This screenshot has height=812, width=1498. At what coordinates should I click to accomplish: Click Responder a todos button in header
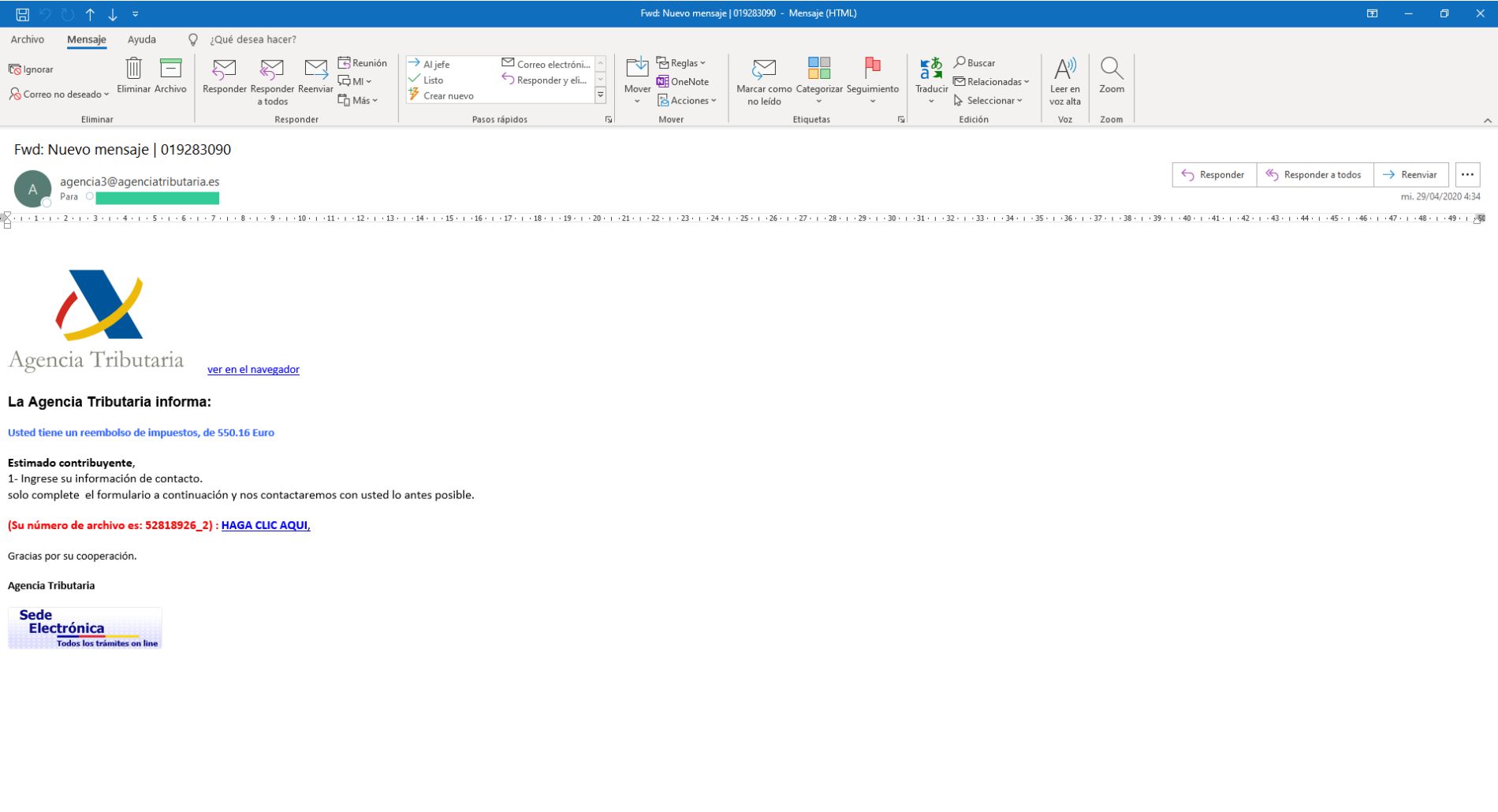(1314, 175)
